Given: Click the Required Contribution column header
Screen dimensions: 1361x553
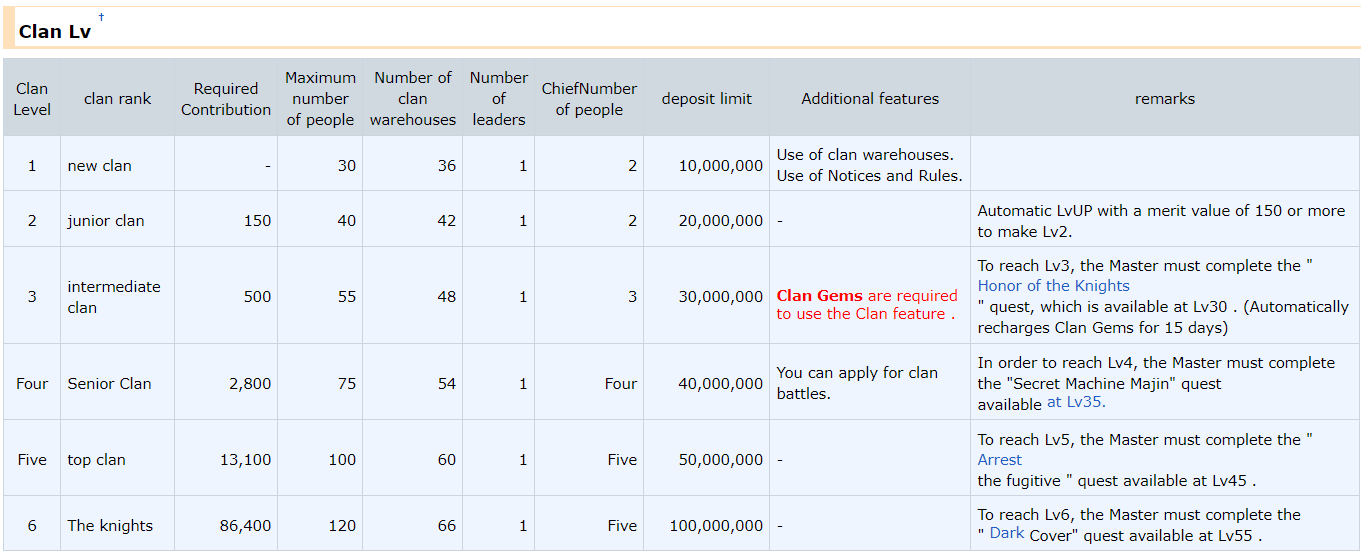Looking at the screenshot, I should coord(225,99).
